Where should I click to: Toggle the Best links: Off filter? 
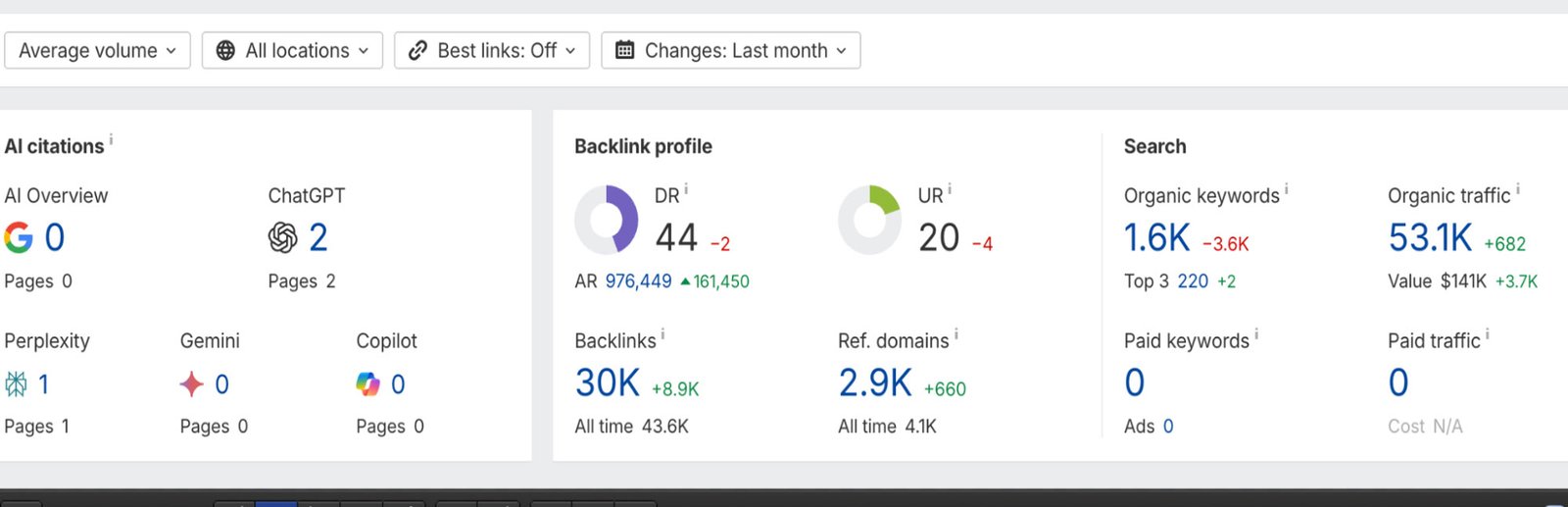click(x=492, y=51)
